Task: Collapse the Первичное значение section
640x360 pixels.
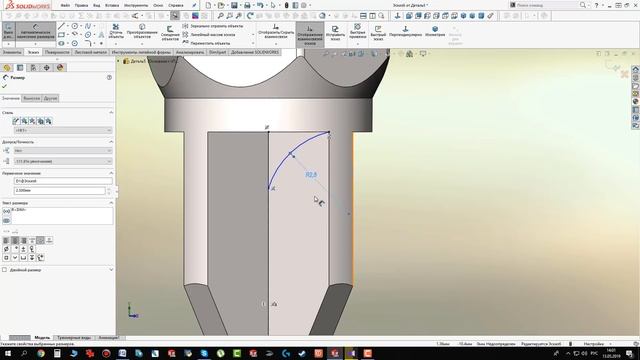Action: (x=111, y=173)
